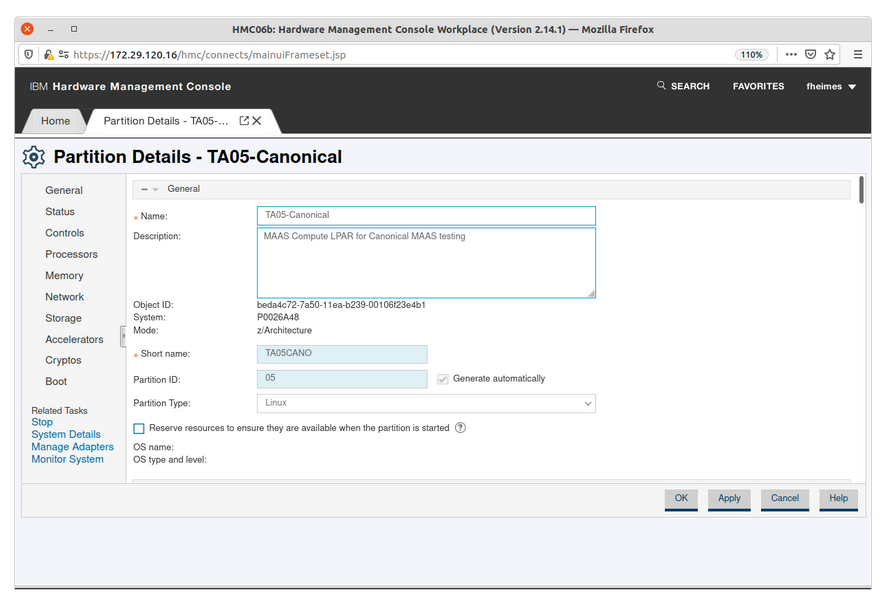The image size is (889, 612).
Task: Pop out the Partition Details tab
Action: pos(244,121)
